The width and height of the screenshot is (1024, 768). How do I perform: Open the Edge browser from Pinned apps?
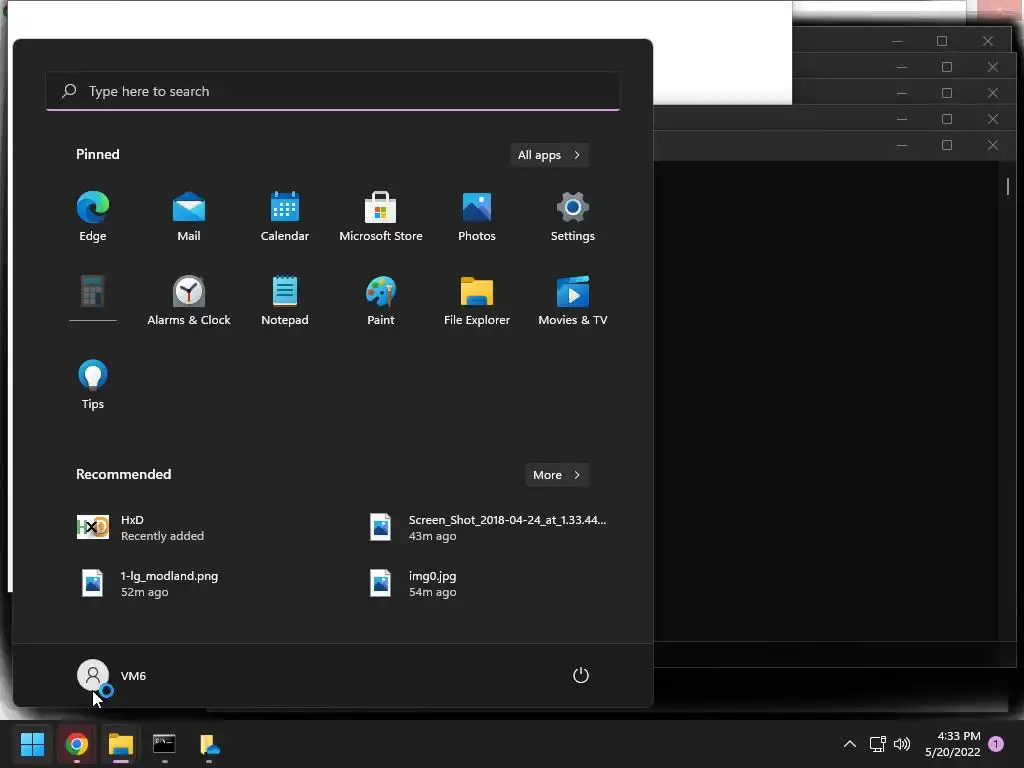[x=93, y=217]
